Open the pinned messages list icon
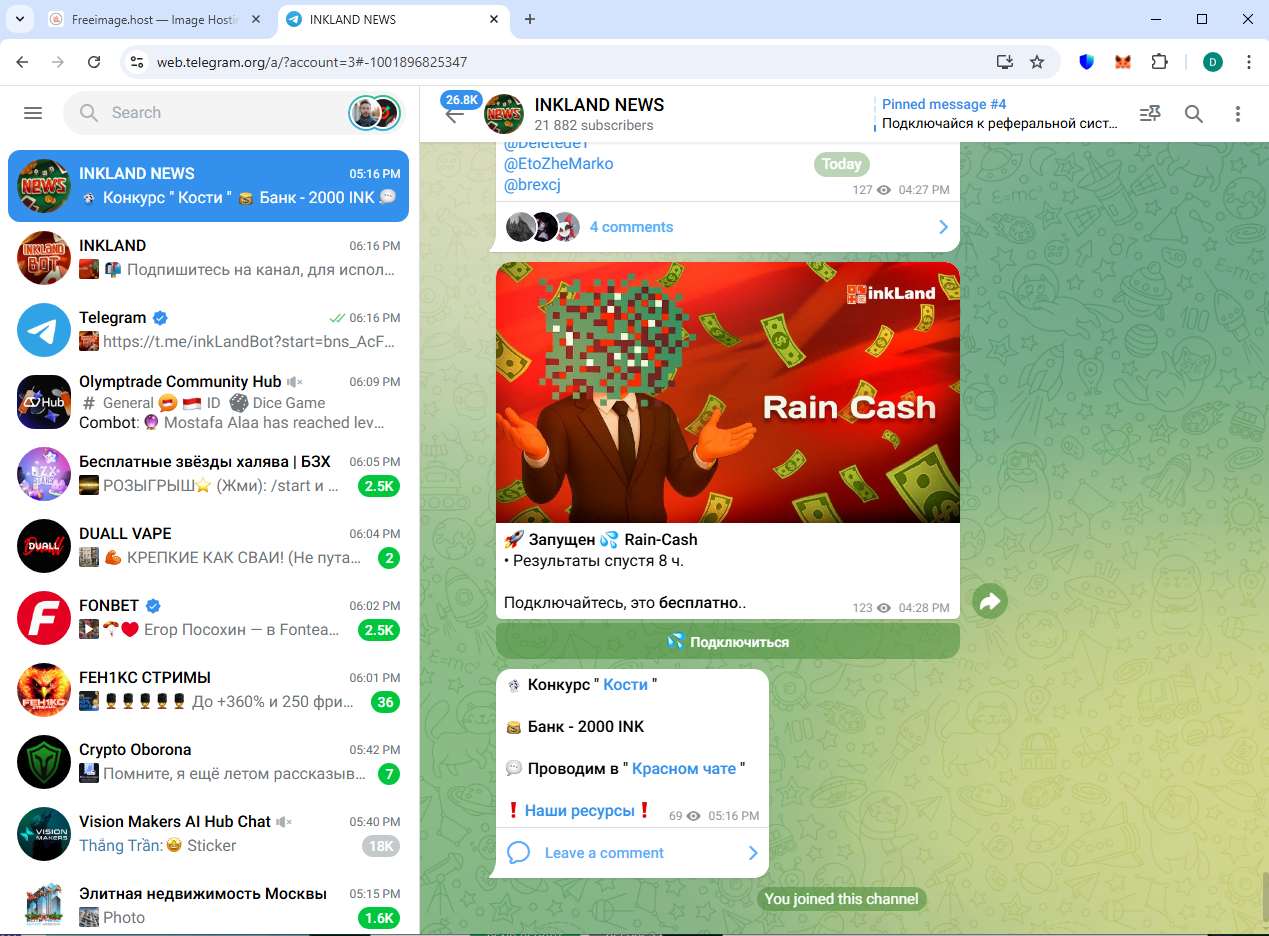The height and width of the screenshot is (936, 1269). pos(1150,114)
